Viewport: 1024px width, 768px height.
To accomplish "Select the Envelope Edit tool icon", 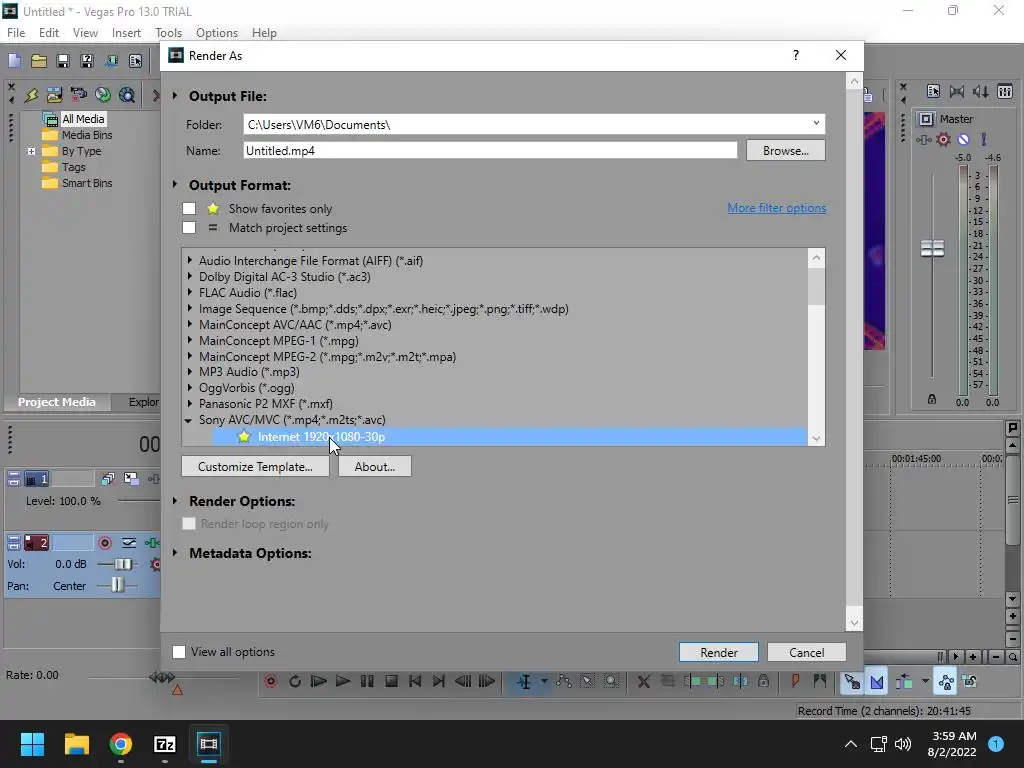I will (x=564, y=682).
